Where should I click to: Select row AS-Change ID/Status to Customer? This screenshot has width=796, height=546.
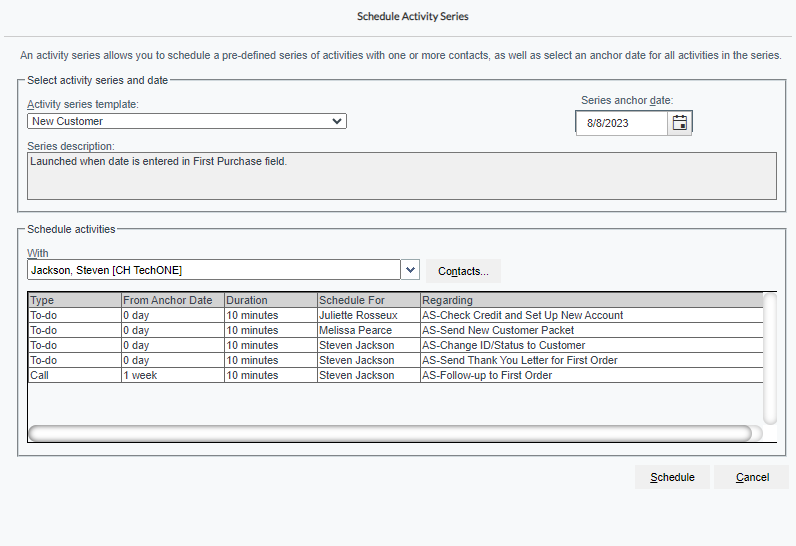pyautogui.click(x=395, y=346)
